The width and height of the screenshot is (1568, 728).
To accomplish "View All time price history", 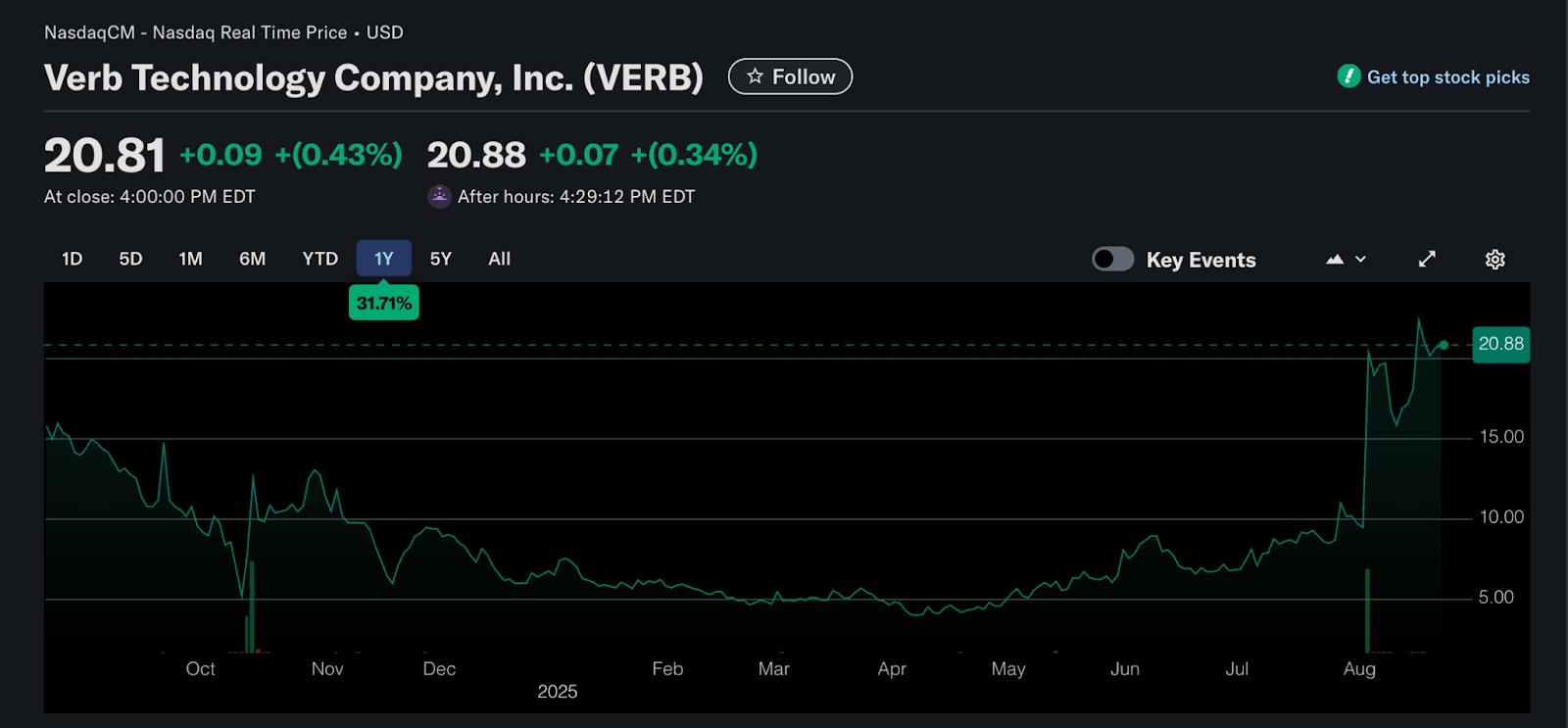I will pyautogui.click(x=499, y=259).
